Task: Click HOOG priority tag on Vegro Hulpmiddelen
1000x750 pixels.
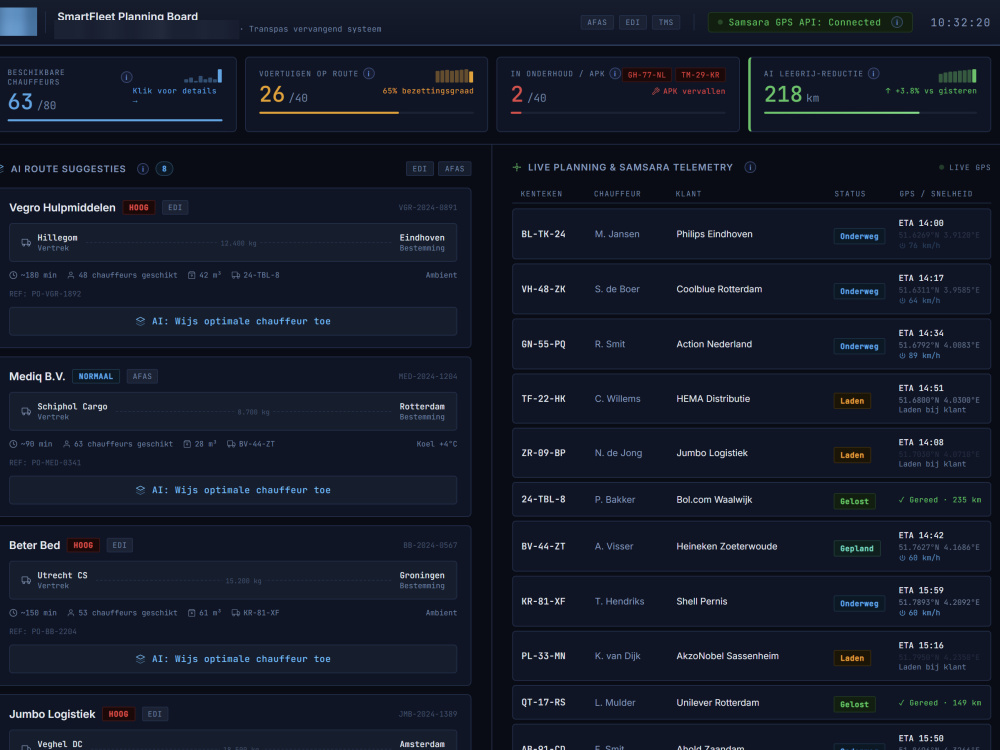Action: (138, 208)
